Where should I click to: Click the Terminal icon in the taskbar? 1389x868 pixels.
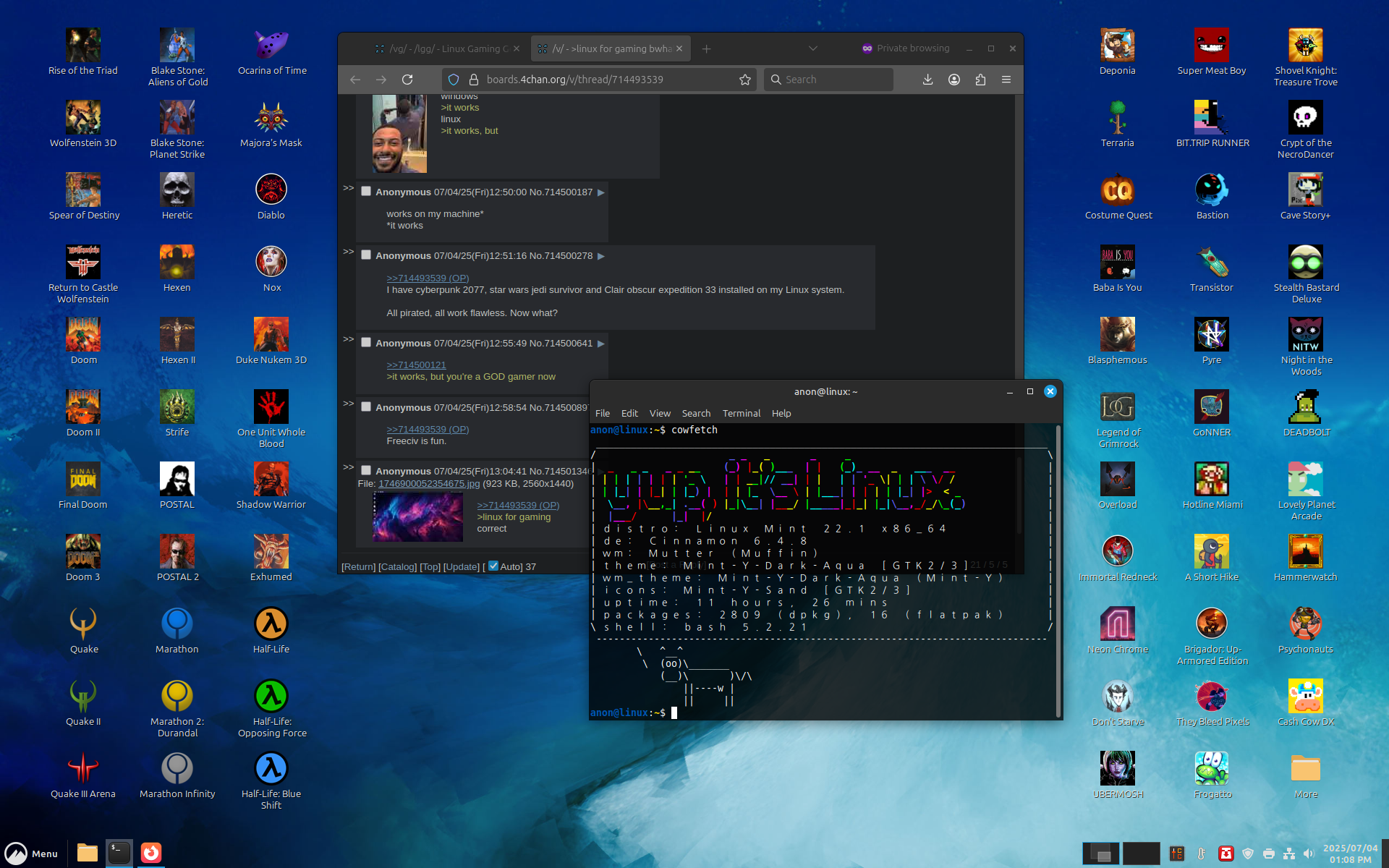tap(119, 853)
